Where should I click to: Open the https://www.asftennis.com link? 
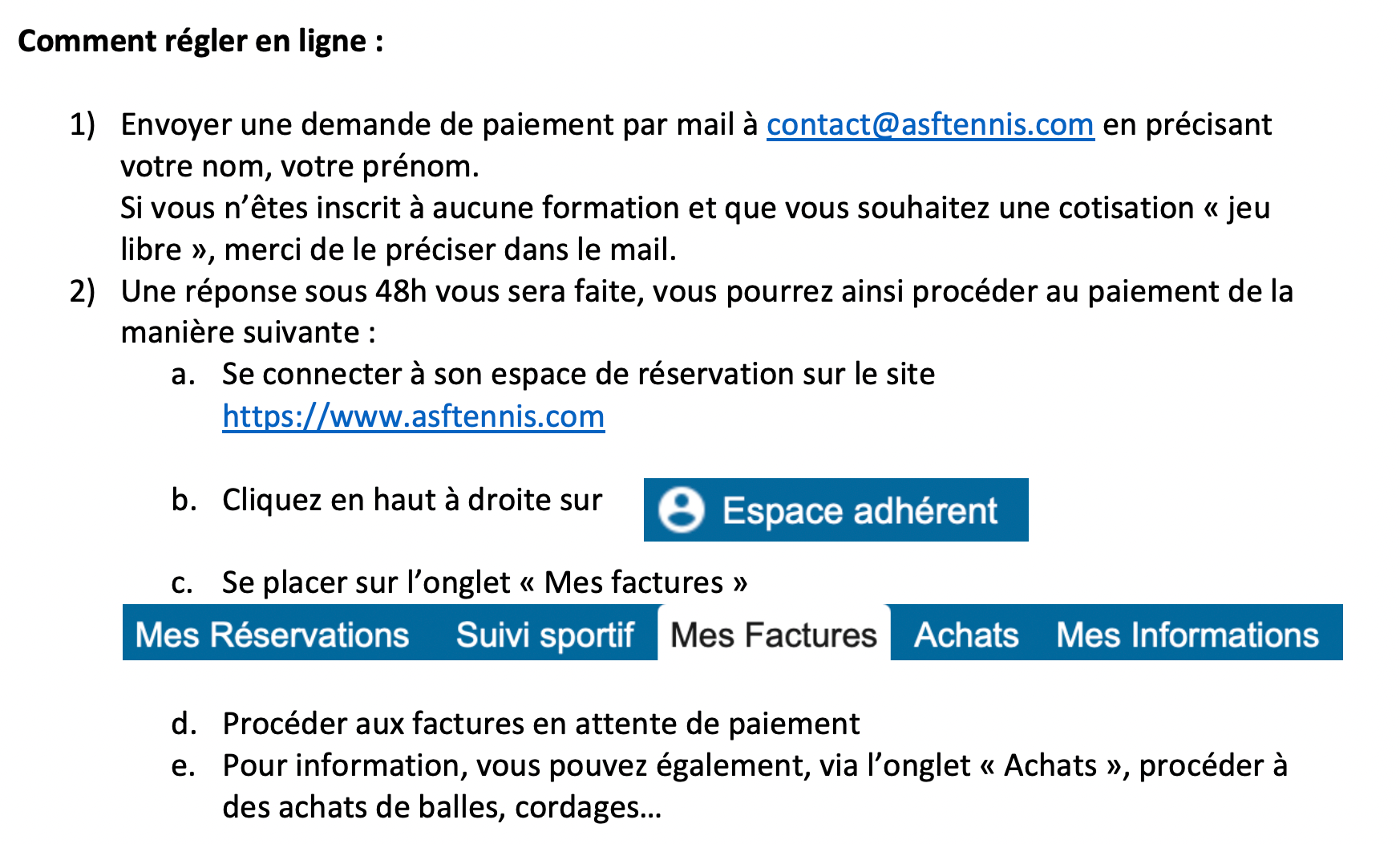pos(414,416)
